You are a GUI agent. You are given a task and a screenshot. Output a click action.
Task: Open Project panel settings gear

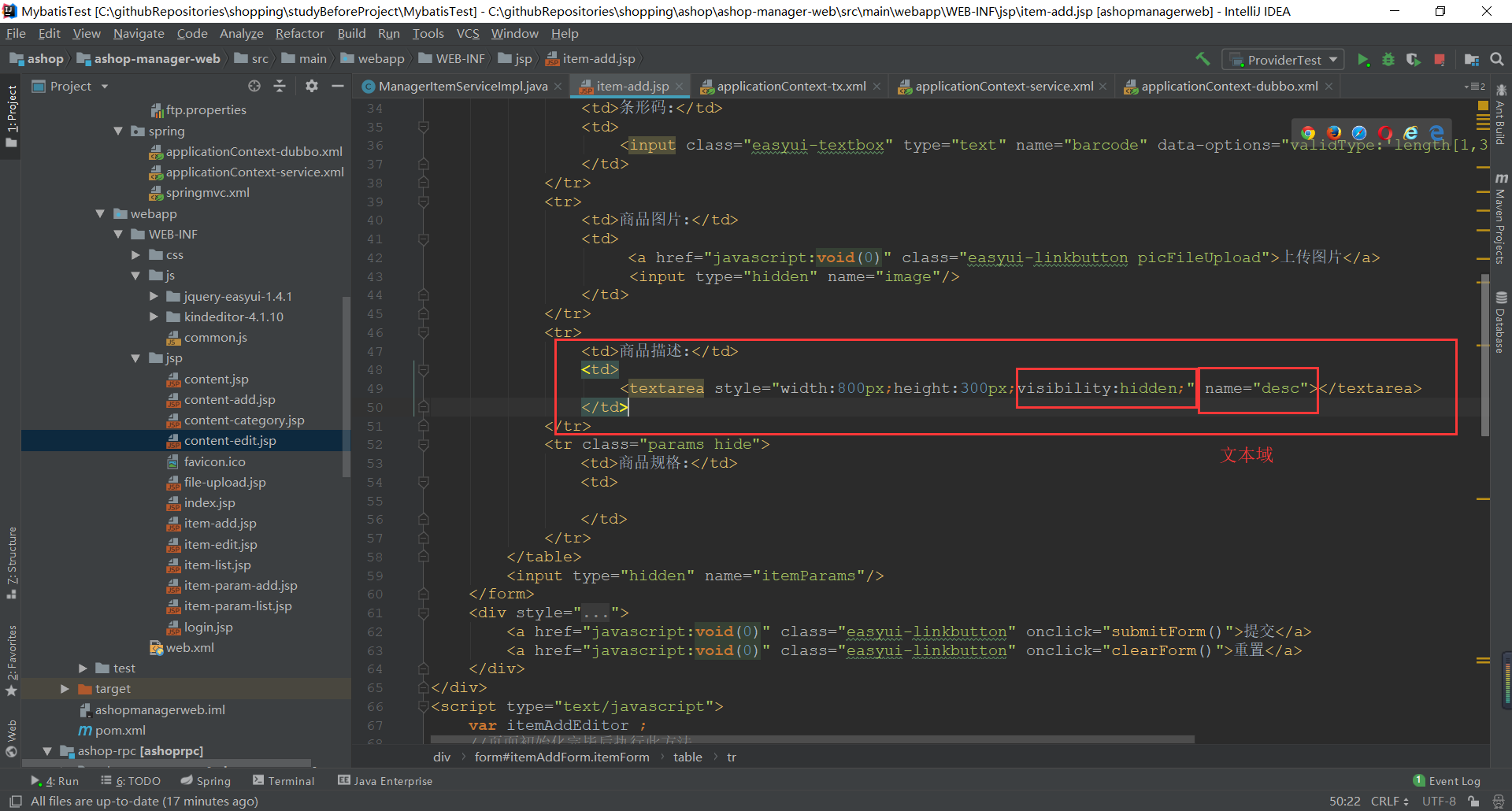(312, 86)
